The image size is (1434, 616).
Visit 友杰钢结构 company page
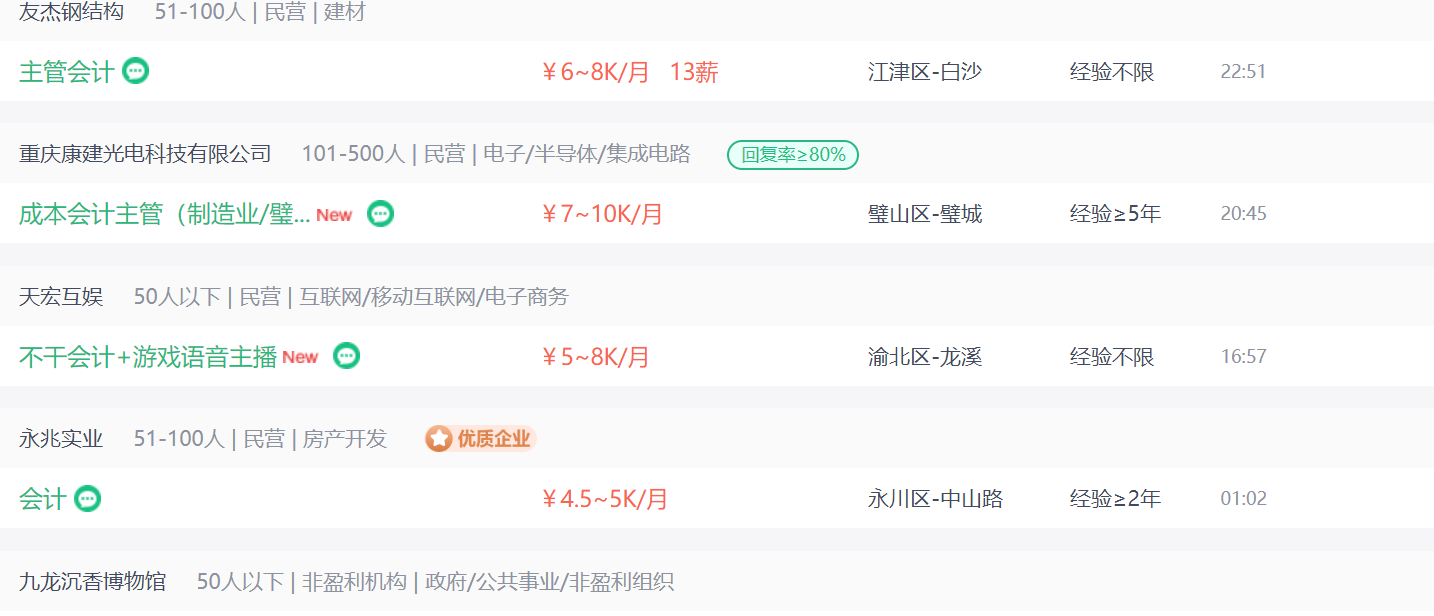[x=71, y=13]
